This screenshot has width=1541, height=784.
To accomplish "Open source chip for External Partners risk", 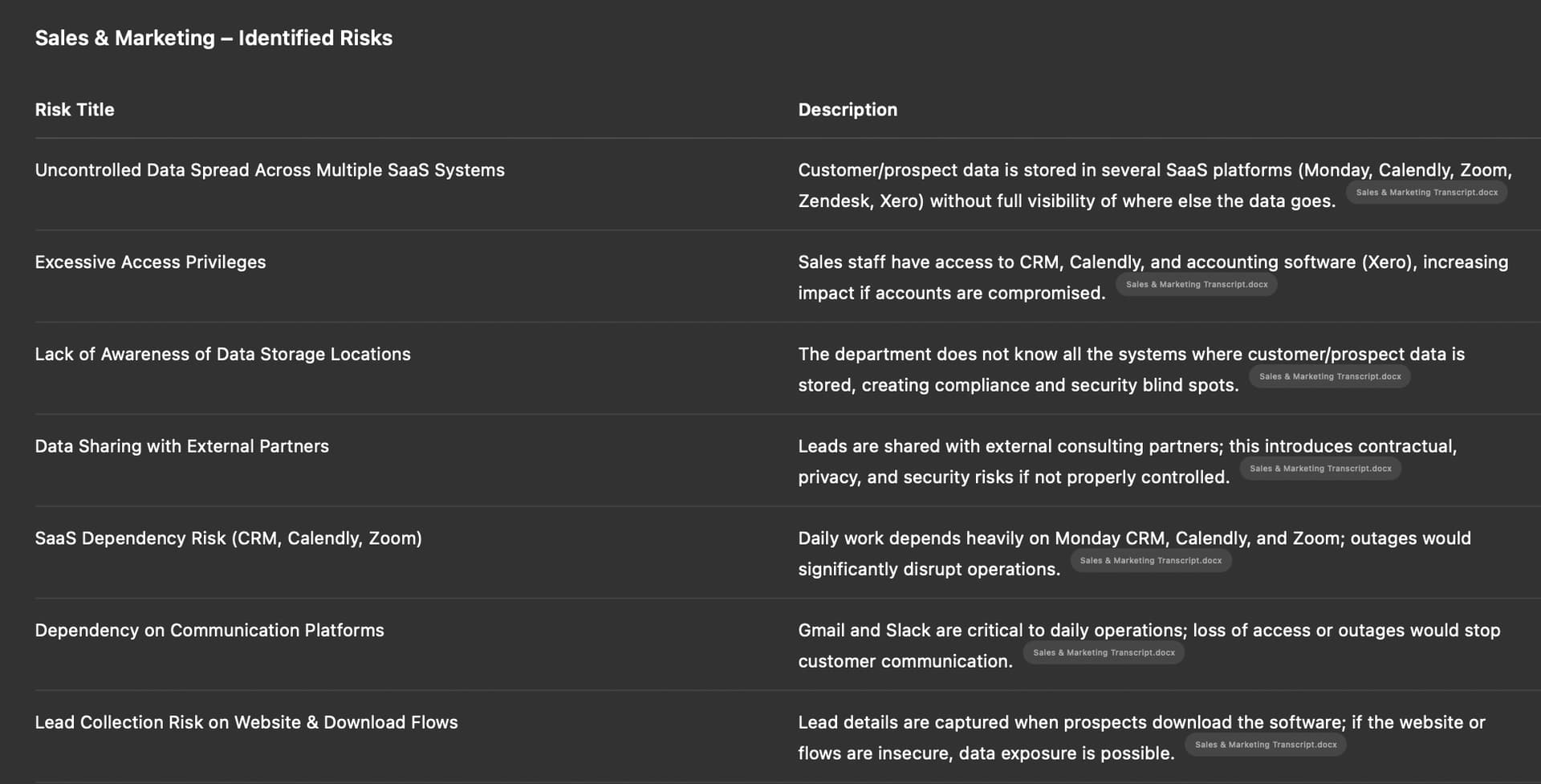I will coord(1319,469).
